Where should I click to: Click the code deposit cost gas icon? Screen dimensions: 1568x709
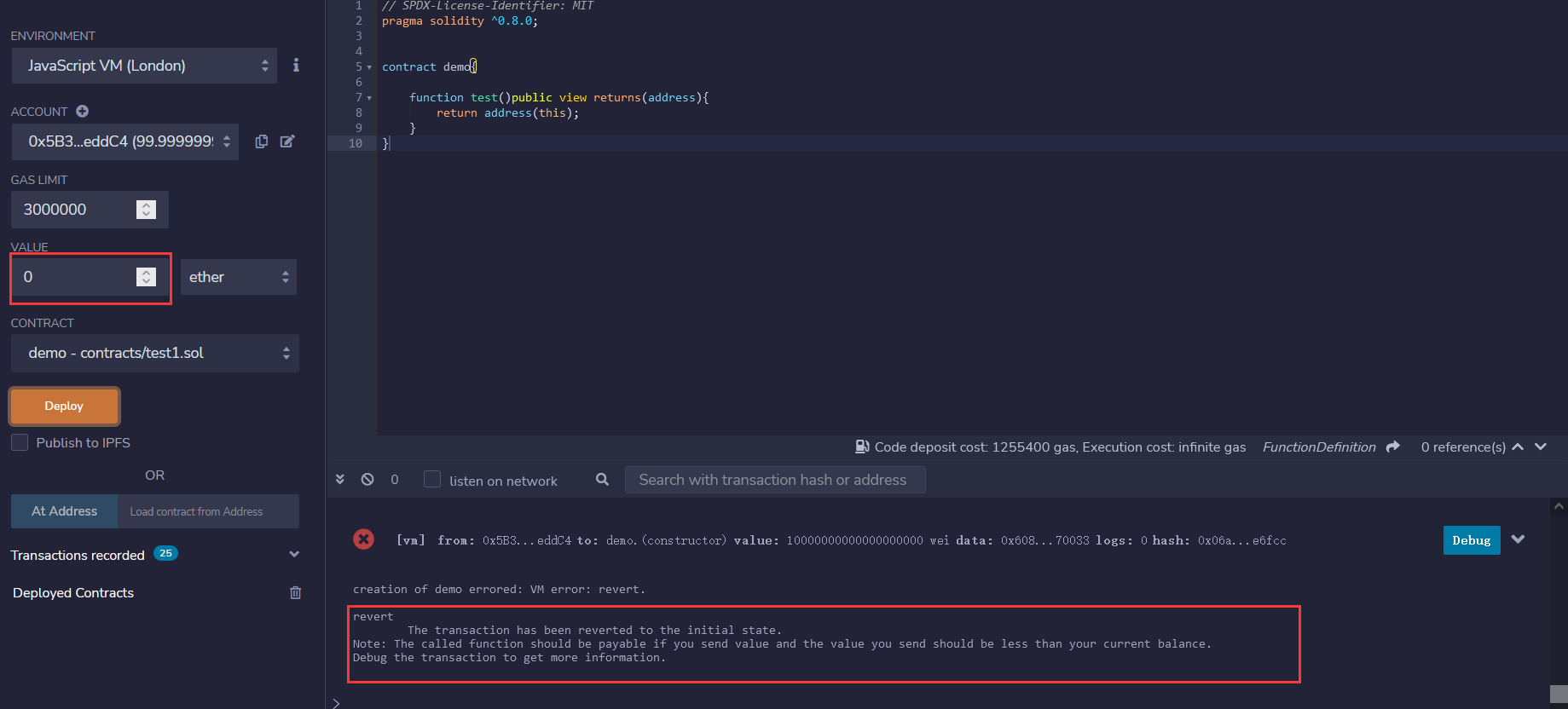[x=862, y=447]
